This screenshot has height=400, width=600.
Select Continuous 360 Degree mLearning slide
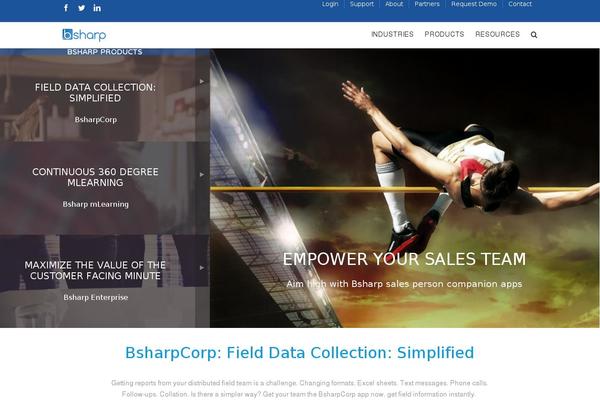[95, 177]
